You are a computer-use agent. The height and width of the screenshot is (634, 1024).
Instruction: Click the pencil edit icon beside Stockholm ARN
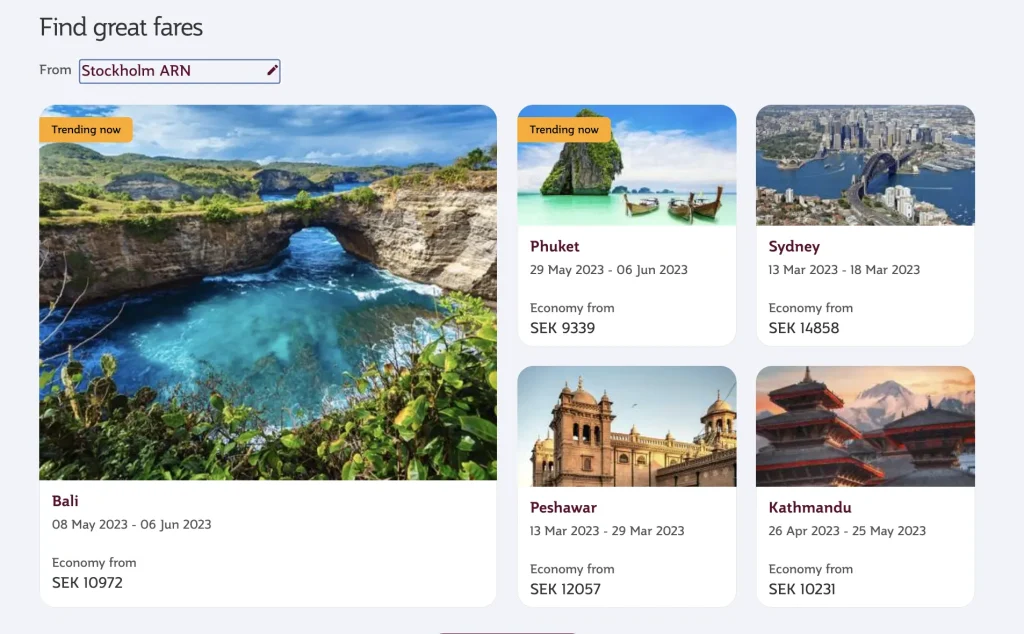click(272, 71)
